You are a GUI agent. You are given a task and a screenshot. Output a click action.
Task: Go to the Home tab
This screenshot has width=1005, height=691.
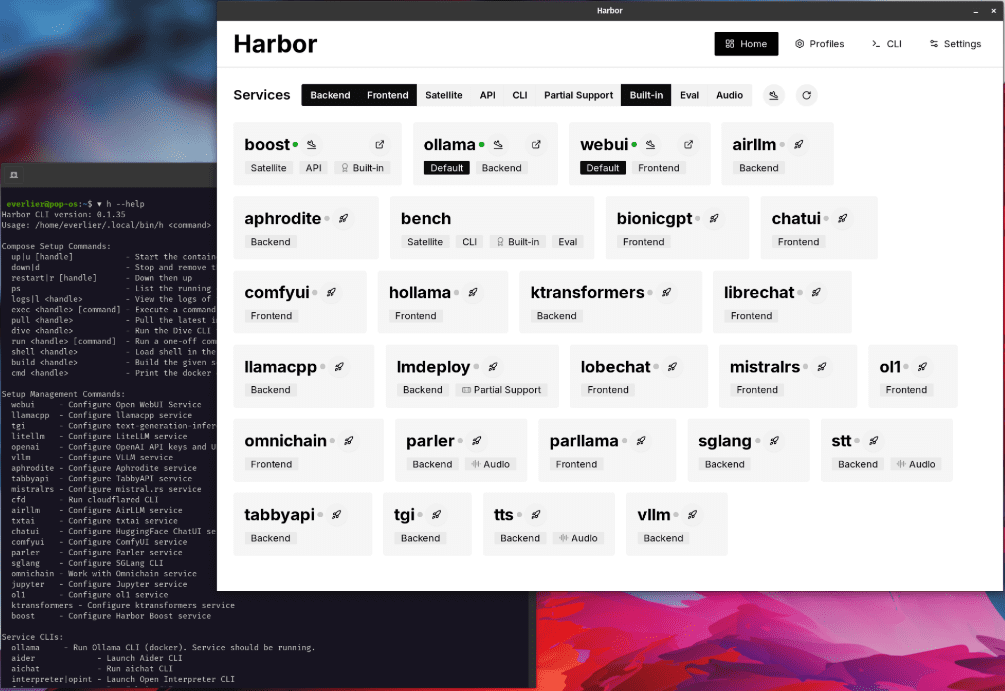pos(746,44)
